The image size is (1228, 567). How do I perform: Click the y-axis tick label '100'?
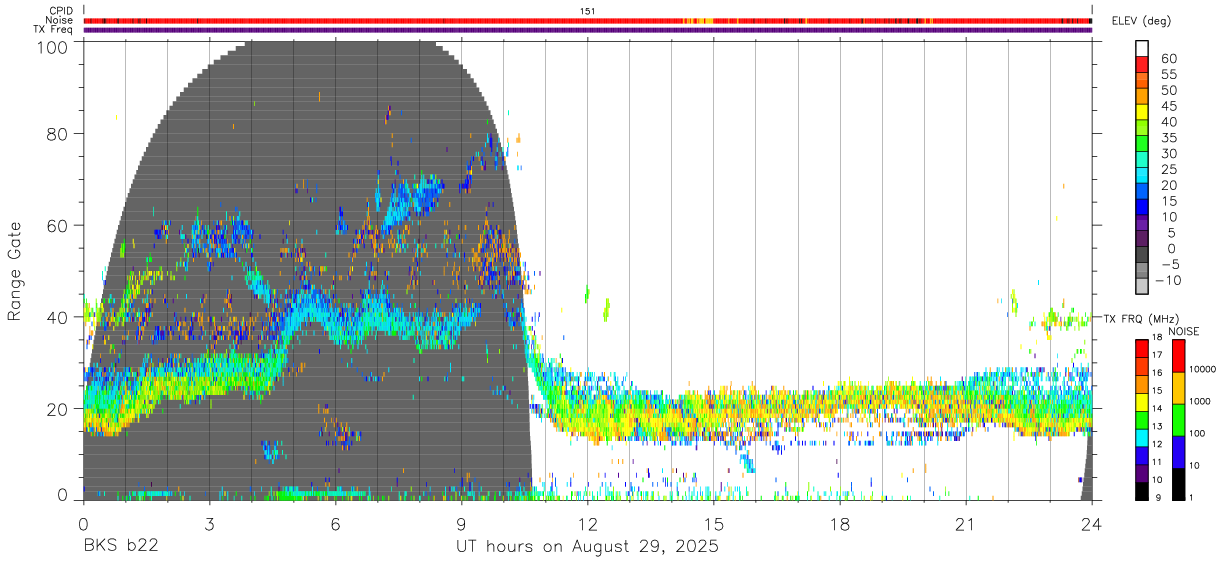click(52, 46)
